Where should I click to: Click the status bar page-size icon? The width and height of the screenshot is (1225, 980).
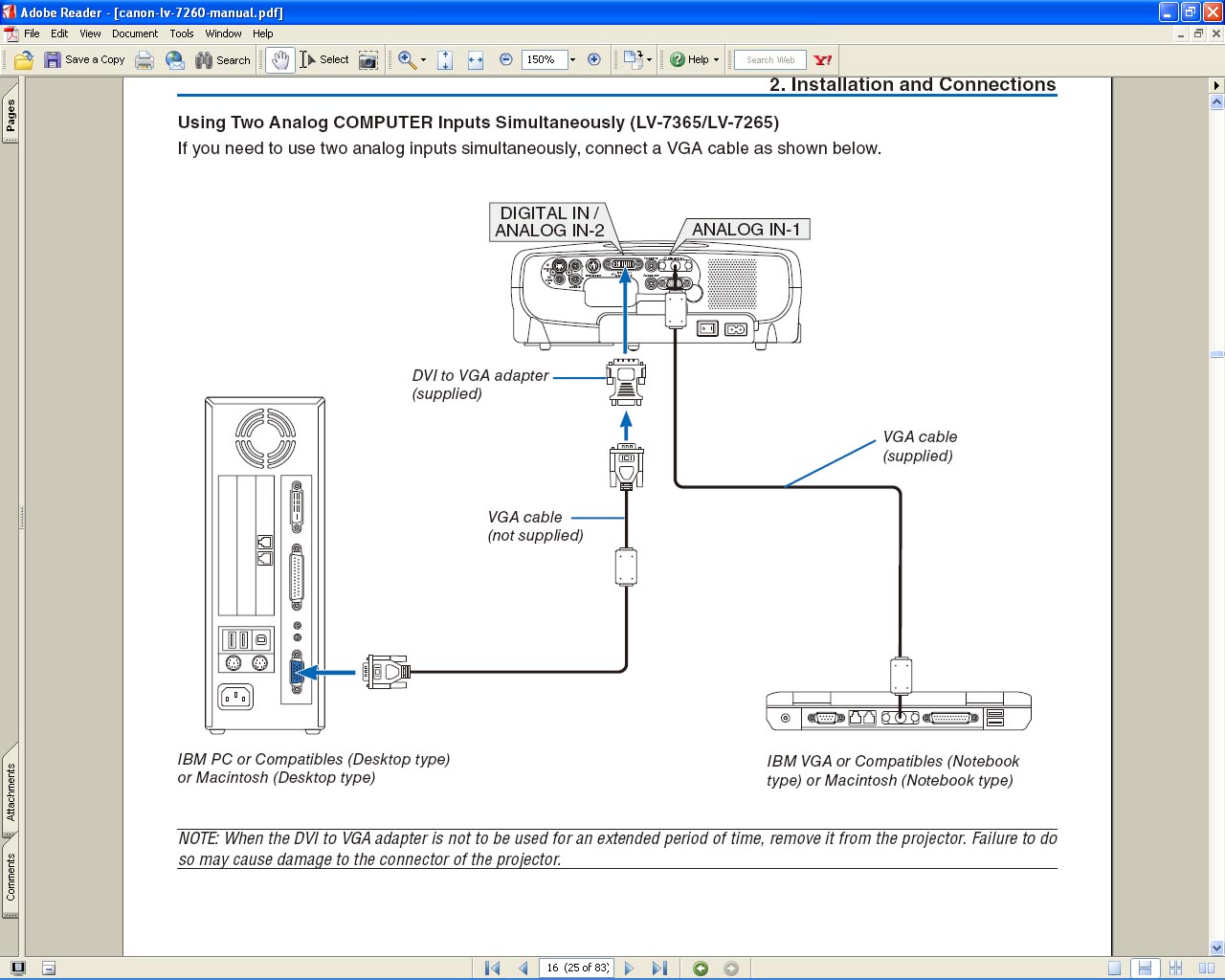(49, 969)
